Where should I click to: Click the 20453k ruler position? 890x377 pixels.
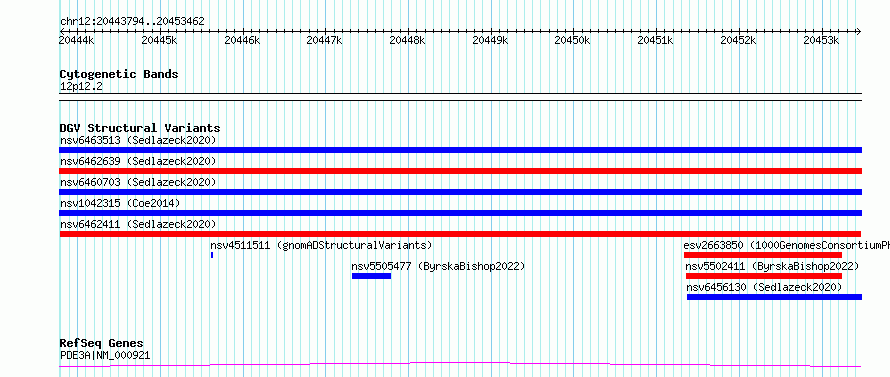click(x=821, y=40)
